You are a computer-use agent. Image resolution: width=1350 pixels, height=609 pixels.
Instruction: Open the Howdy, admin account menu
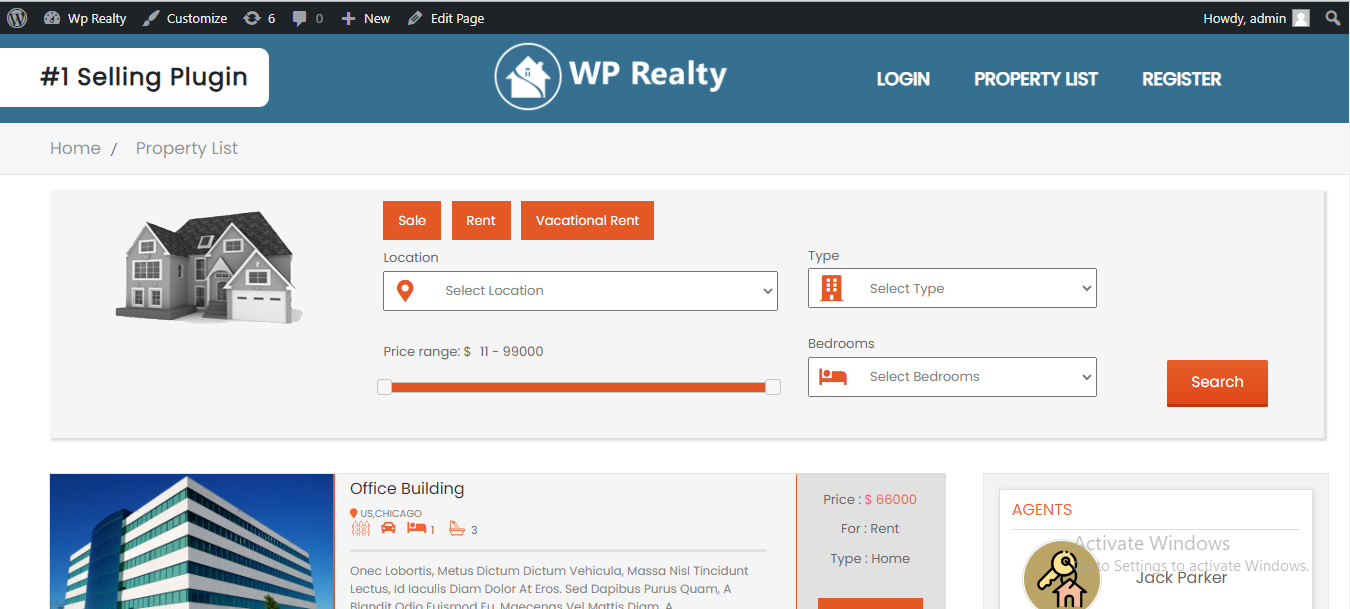1256,18
